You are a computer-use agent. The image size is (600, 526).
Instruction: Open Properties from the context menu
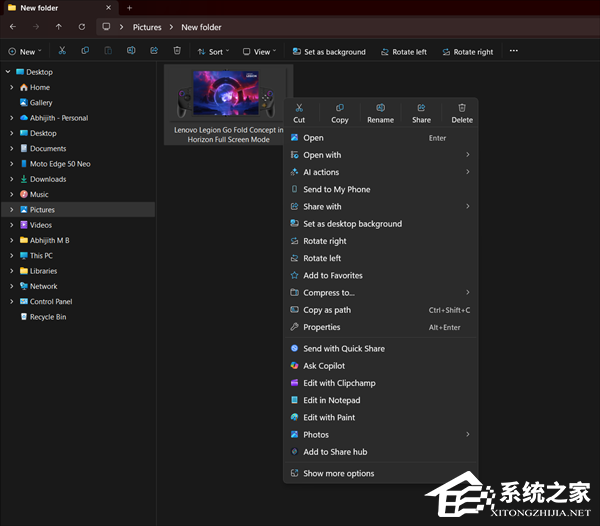(x=380, y=327)
